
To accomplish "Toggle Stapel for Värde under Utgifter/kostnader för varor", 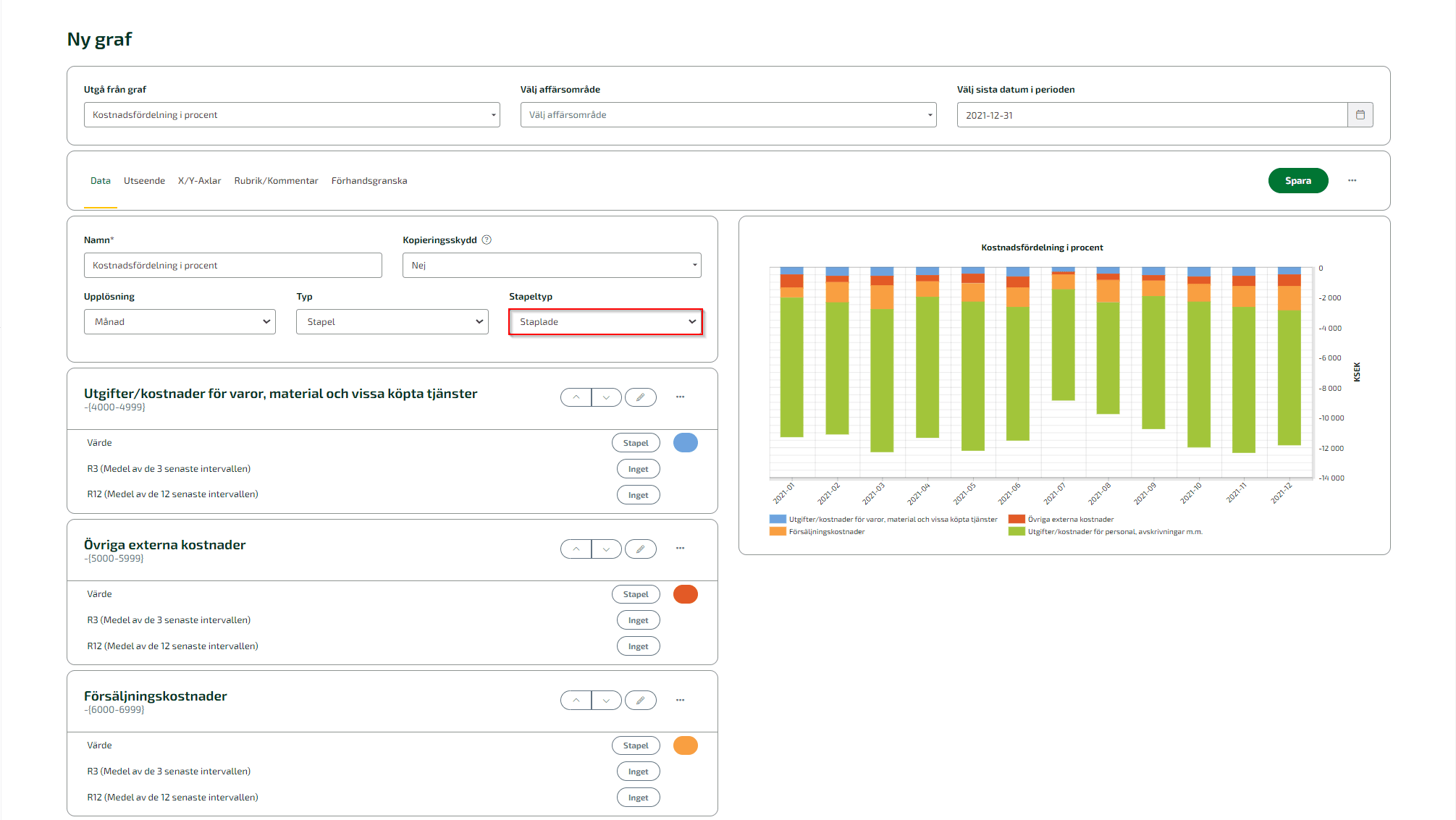I will click(x=636, y=443).
